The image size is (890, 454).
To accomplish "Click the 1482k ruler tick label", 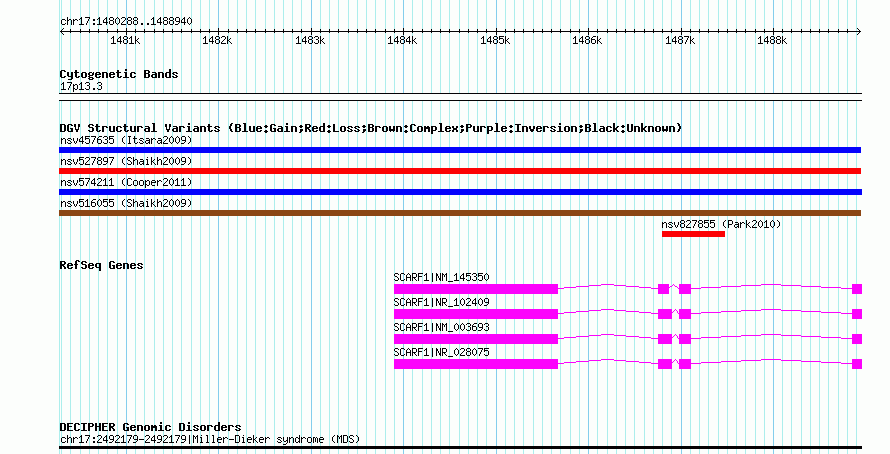I will click(217, 41).
